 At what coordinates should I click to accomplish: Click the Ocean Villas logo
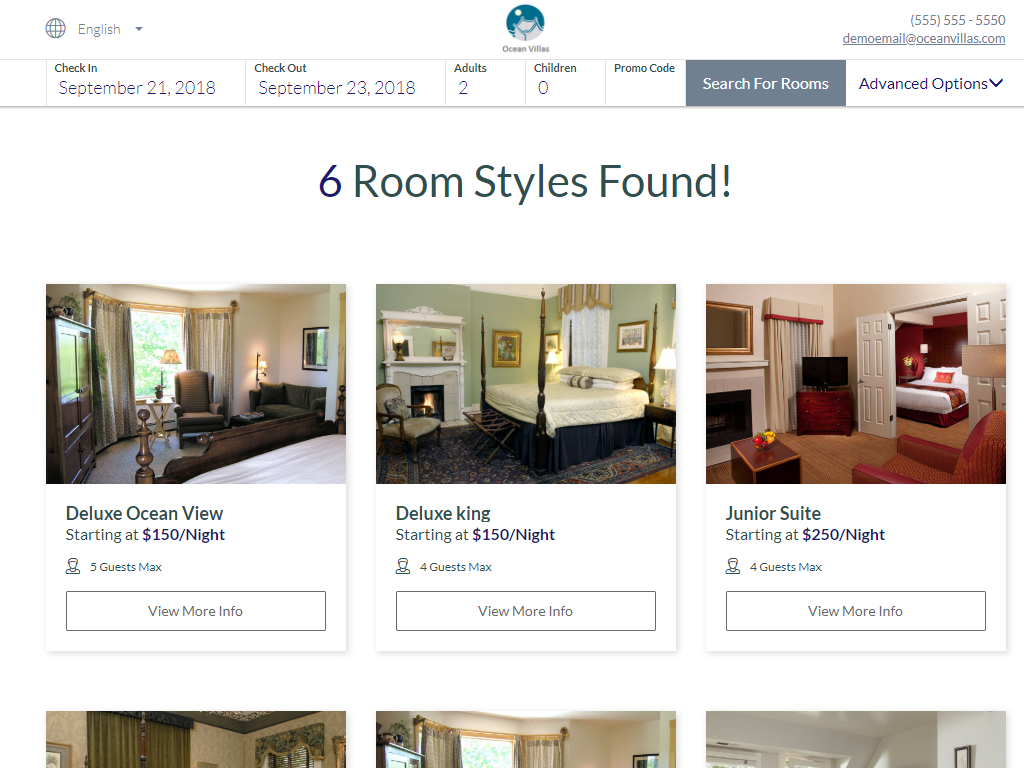(x=526, y=29)
